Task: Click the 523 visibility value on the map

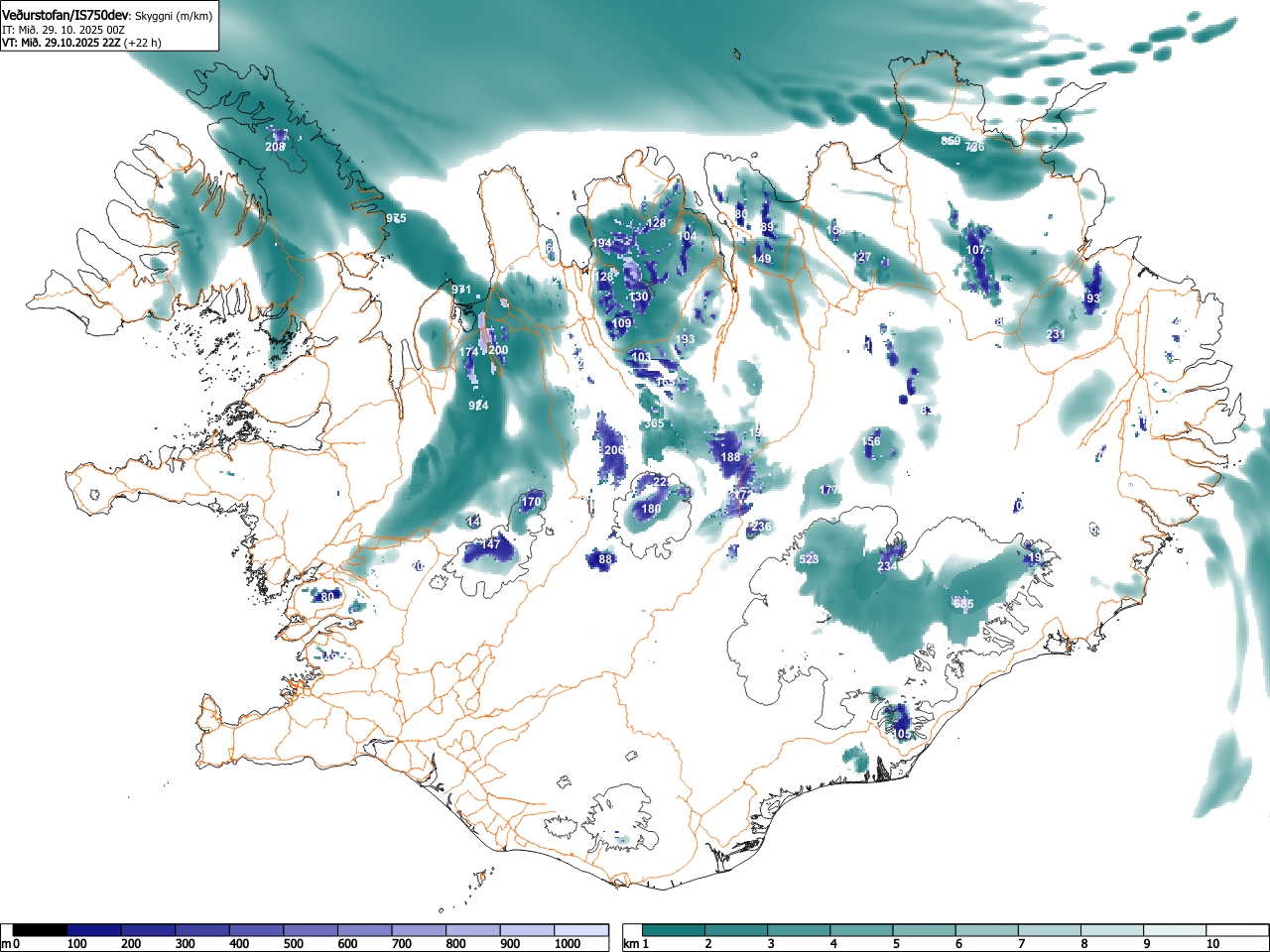Action: [809, 559]
